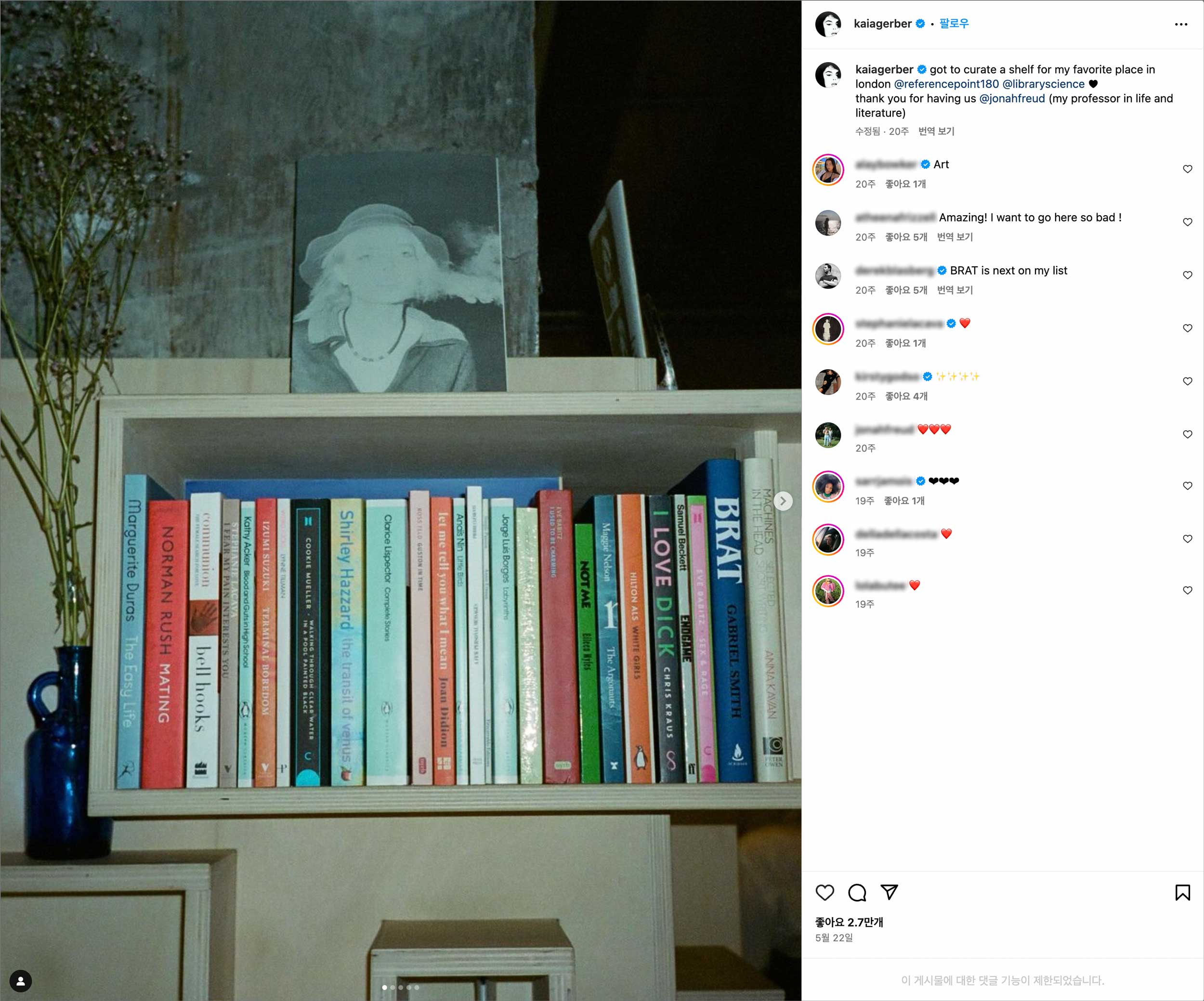
Task: Click the 팔로우 follow button
Action: [x=954, y=24]
